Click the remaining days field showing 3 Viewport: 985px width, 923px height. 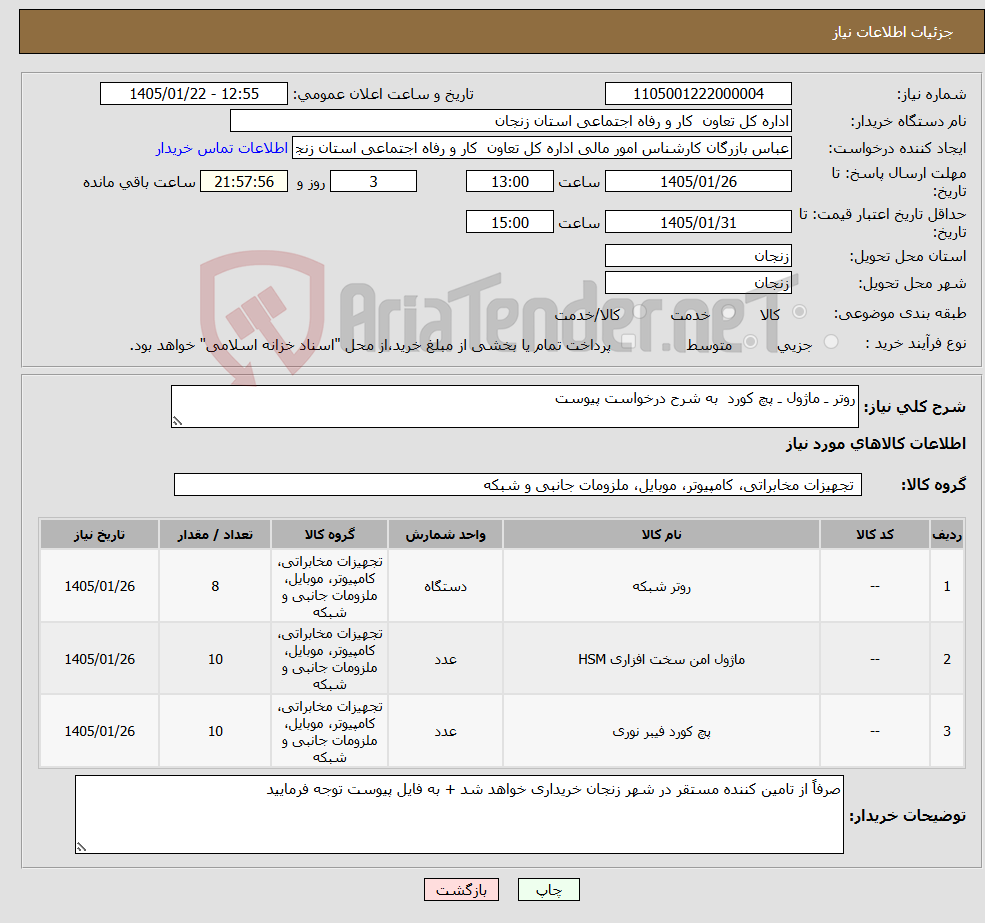tap(373, 182)
